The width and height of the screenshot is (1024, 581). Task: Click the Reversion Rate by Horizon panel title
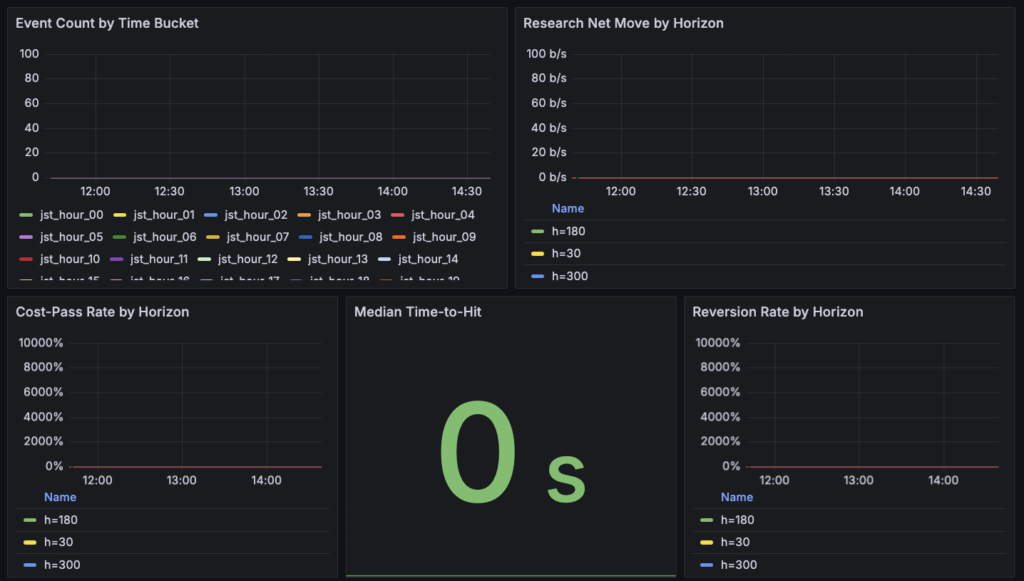777,312
